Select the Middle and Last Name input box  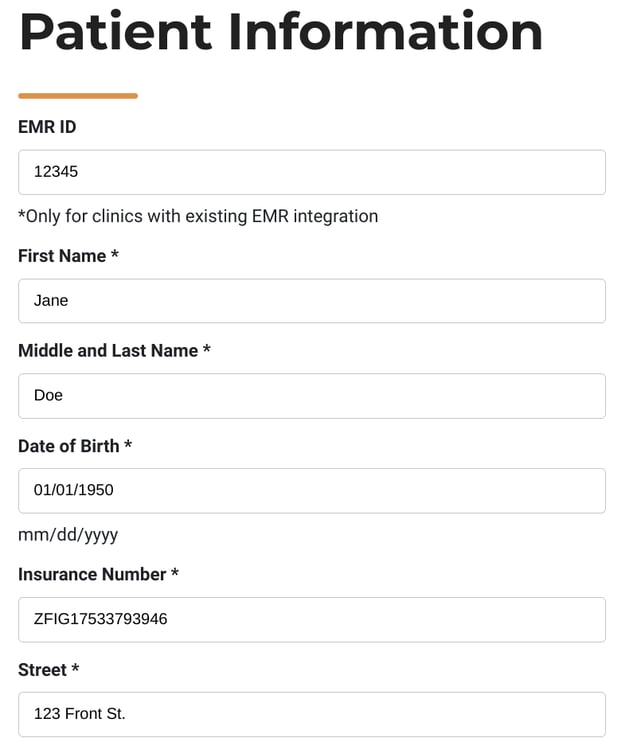tap(312, 396)
